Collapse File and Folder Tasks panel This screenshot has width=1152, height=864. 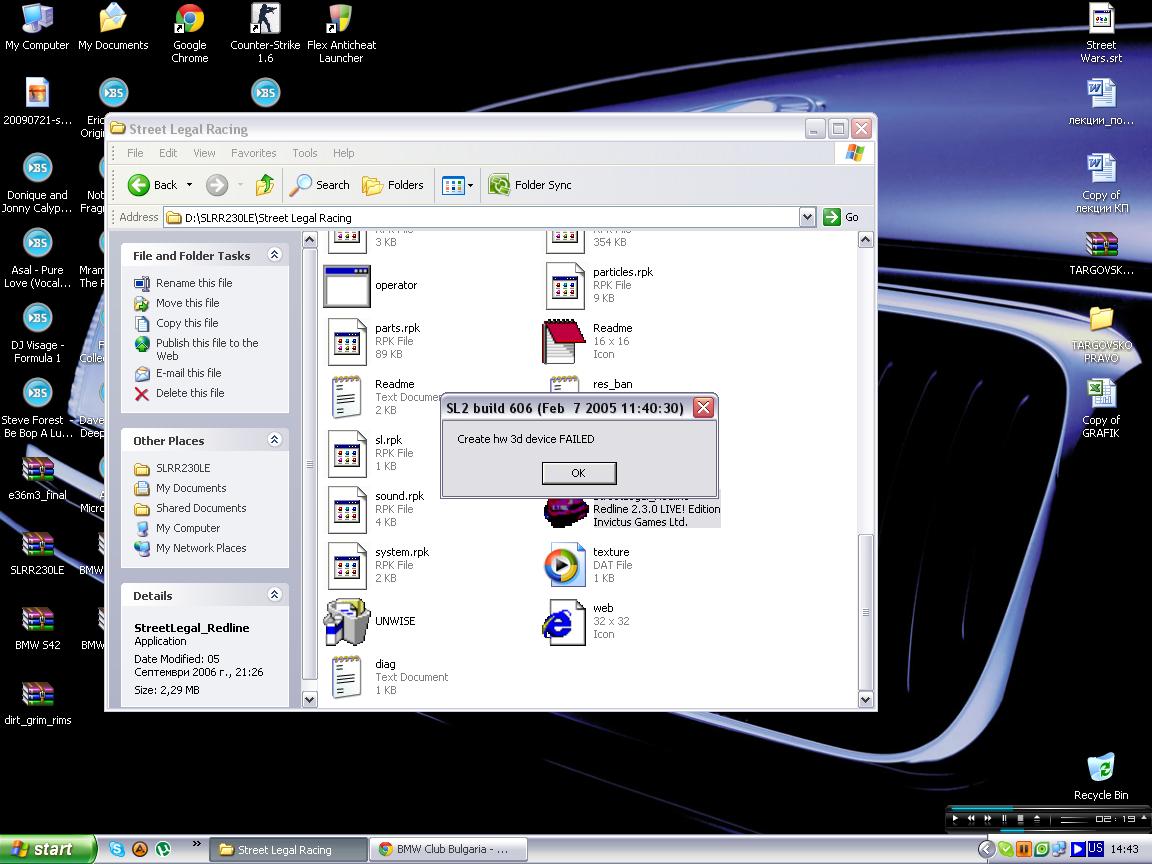coord(275,255)
